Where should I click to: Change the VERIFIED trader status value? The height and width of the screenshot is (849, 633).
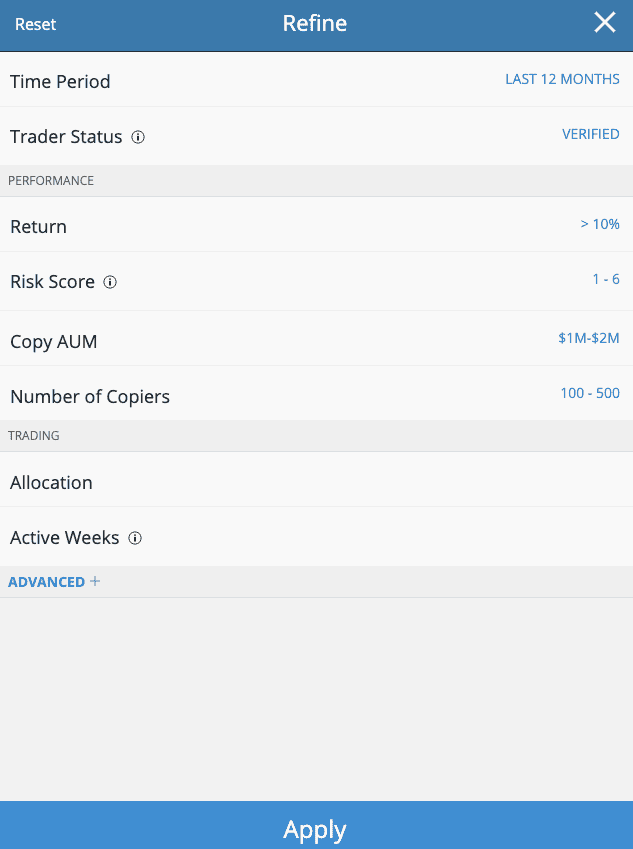tap(590, 134)
